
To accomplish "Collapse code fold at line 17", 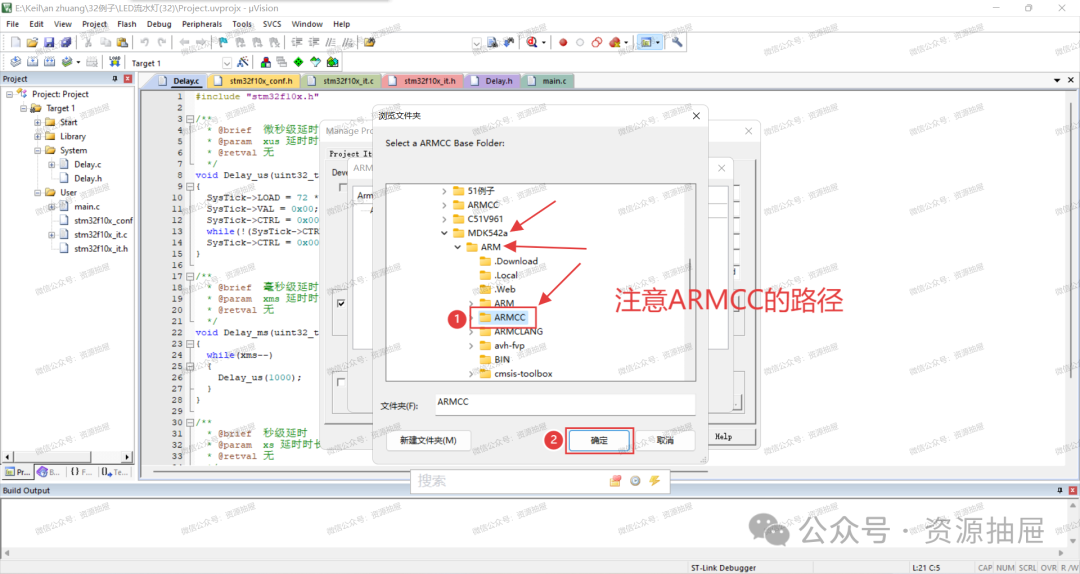I will [x=189, y=276].
